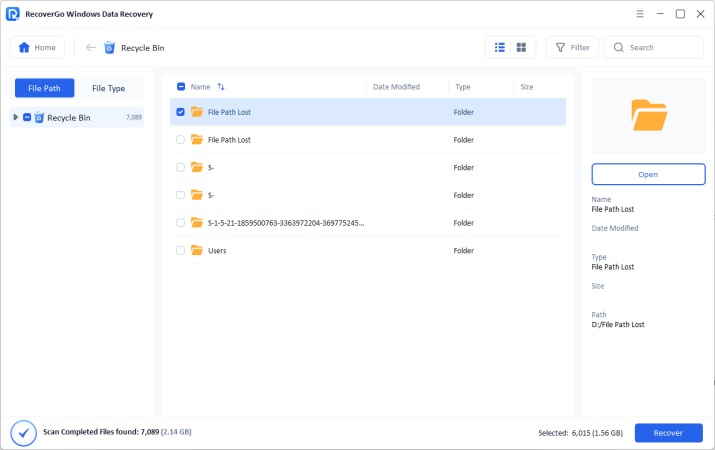Click the 7,089 count beside Recycle Bin
This screenshot has width=715, height=450.
click(x=134, y=117)
